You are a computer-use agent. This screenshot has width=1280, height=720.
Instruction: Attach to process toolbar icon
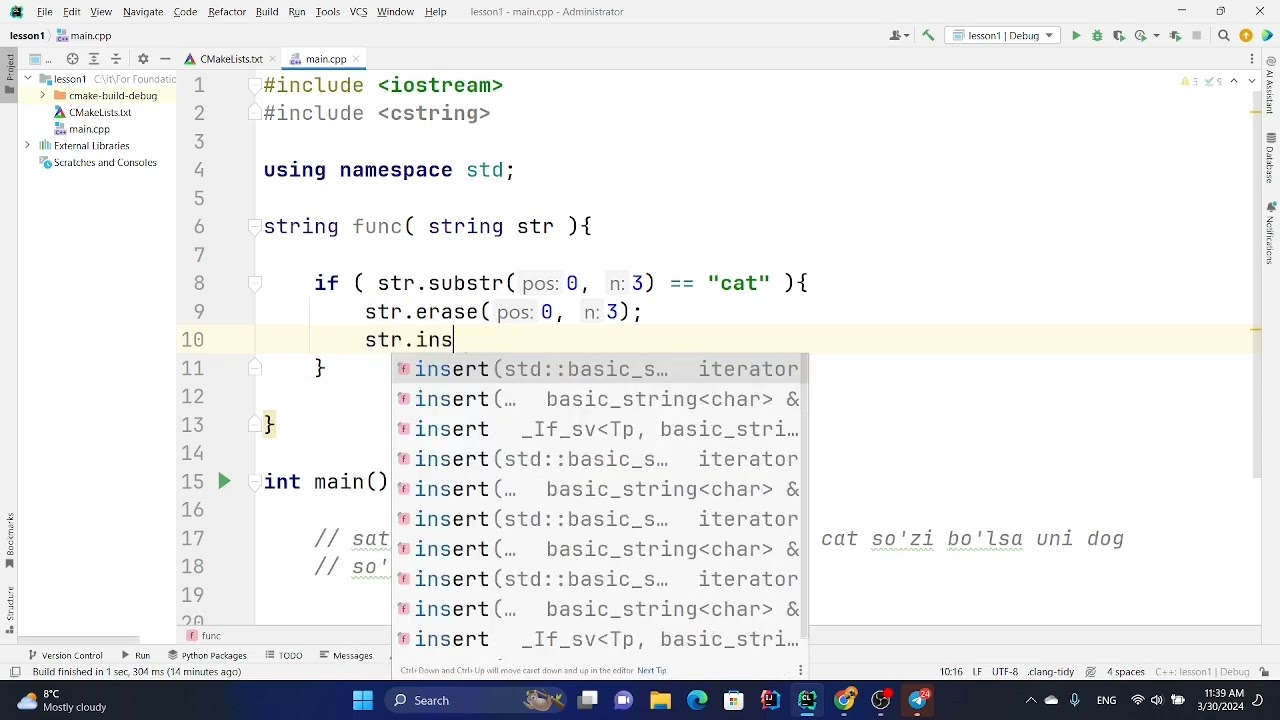(1174, 36)
